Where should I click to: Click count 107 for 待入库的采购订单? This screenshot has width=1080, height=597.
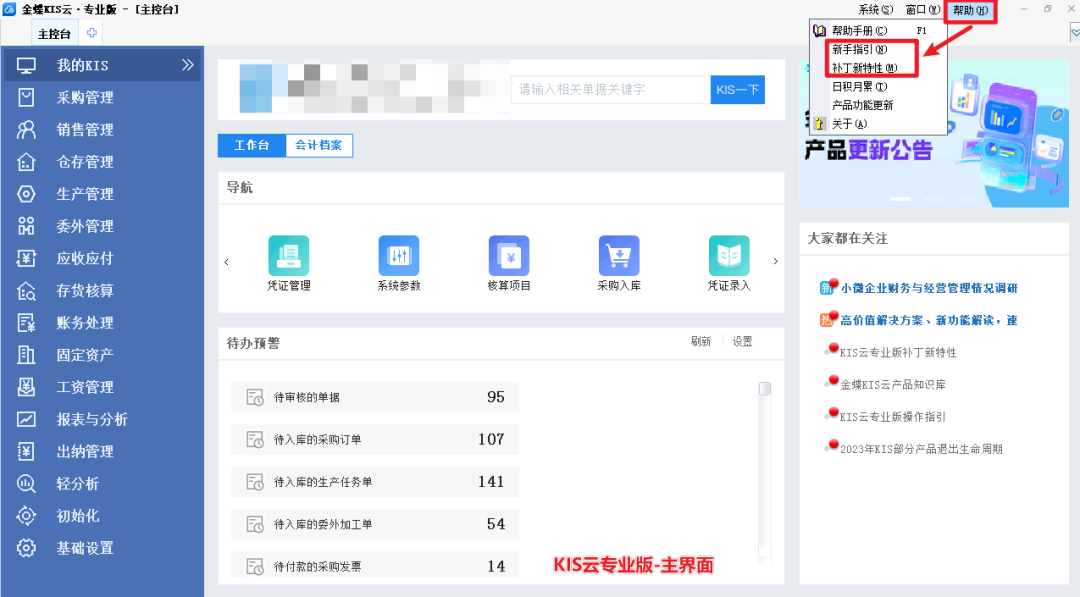pyautogui.click(x=491, y=439)
